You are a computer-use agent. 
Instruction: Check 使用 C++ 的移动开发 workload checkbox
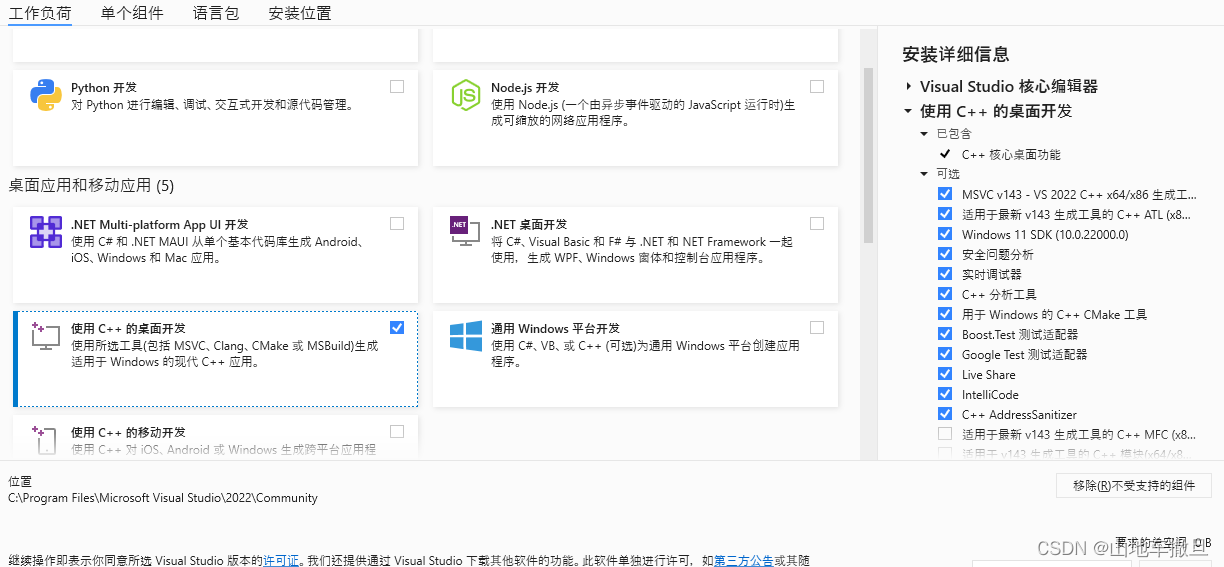[397, 432]
